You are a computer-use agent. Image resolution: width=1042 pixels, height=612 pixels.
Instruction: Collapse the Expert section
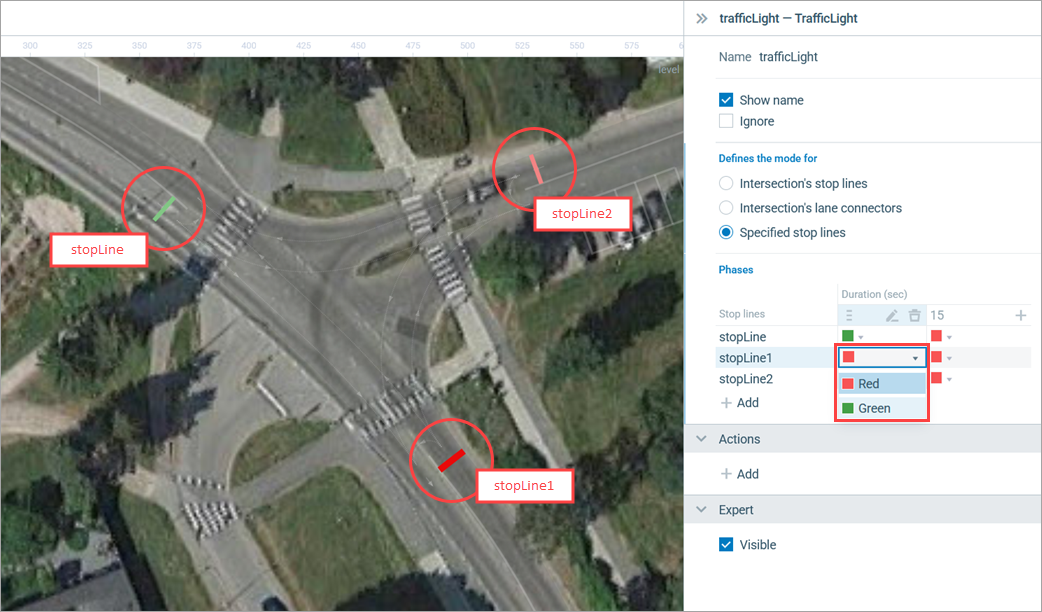click(x=700, y=510)
